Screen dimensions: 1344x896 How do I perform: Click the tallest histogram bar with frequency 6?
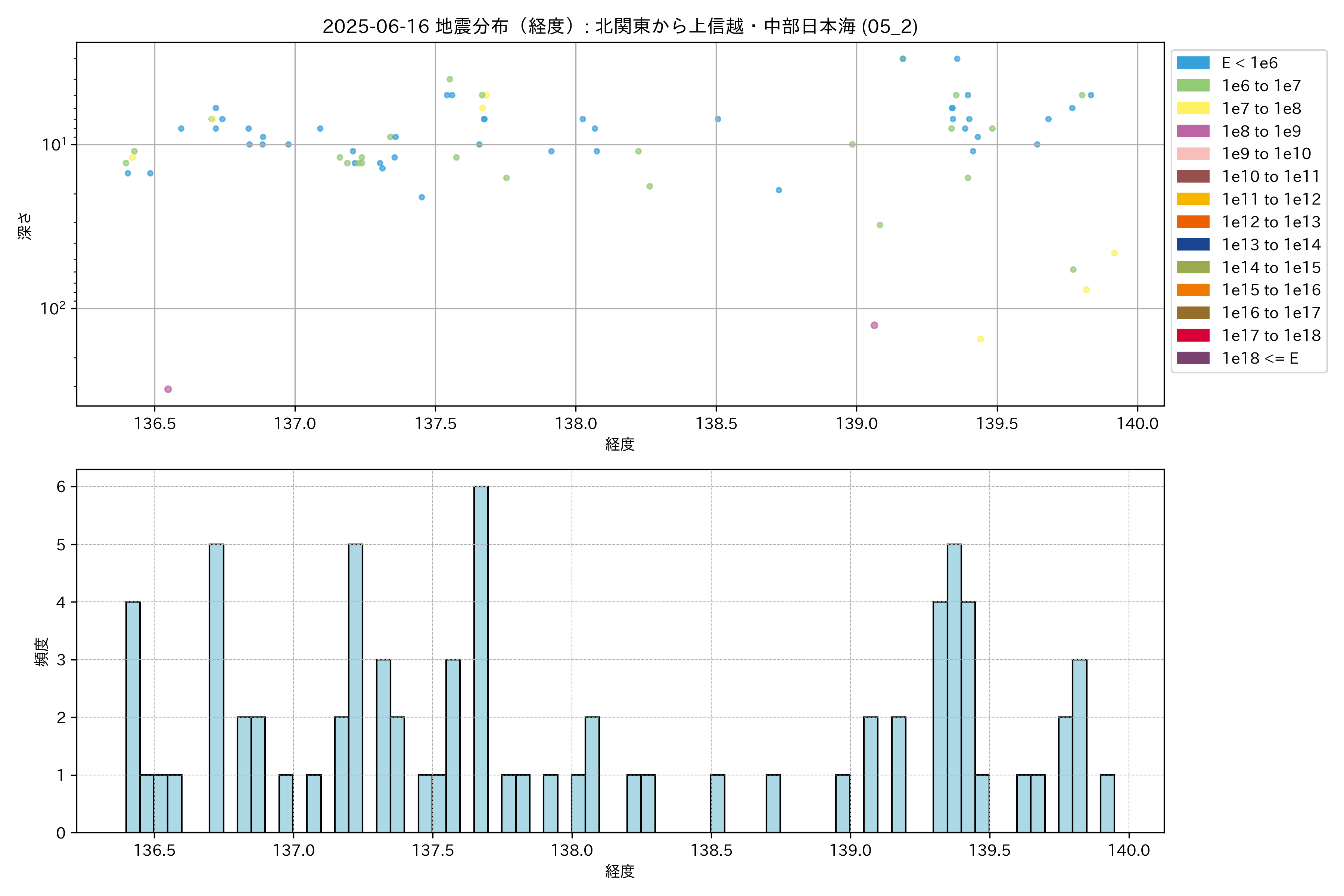pyautogui.click(x=480, y=659)
